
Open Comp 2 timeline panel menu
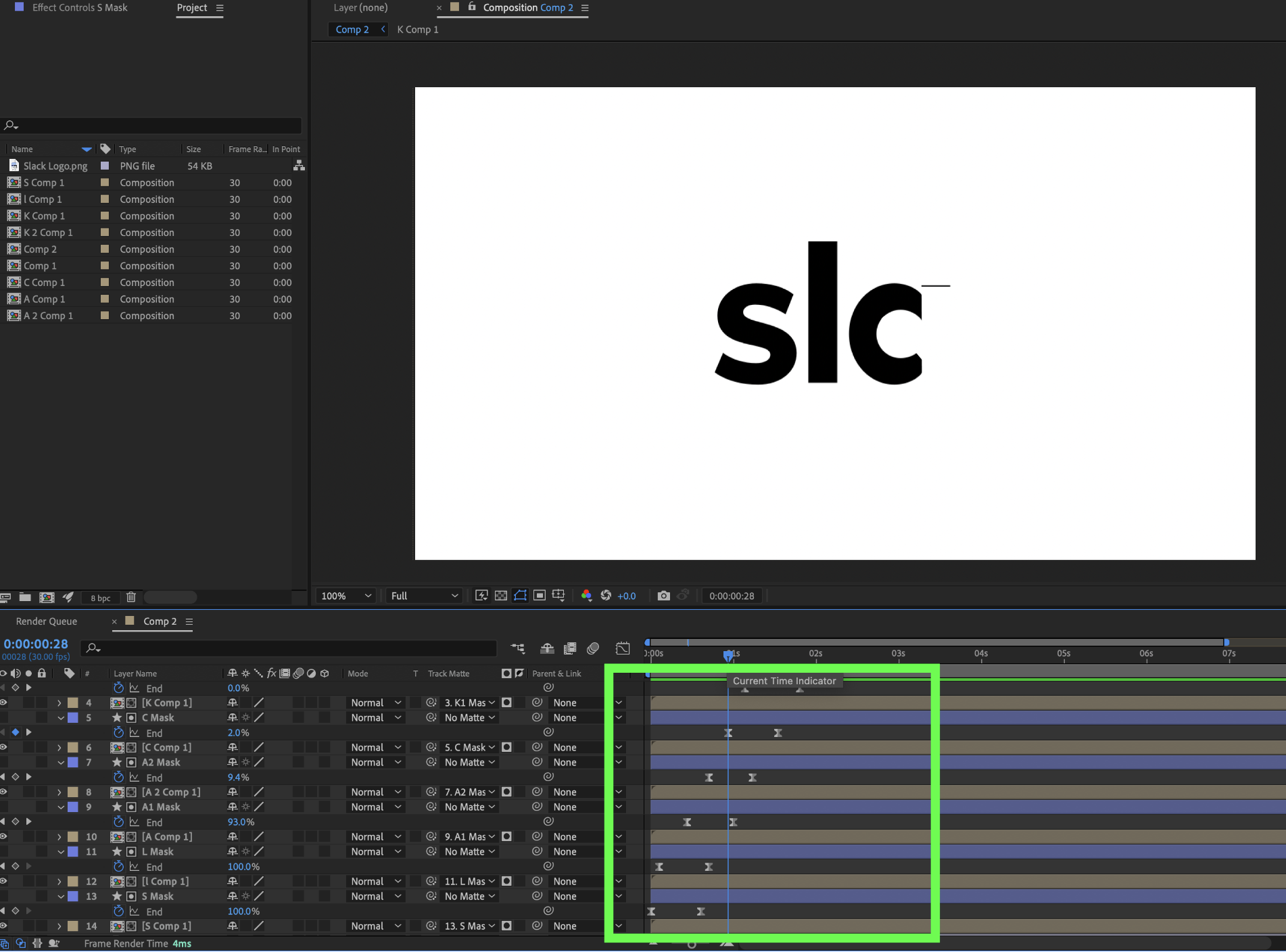(189, 621)
